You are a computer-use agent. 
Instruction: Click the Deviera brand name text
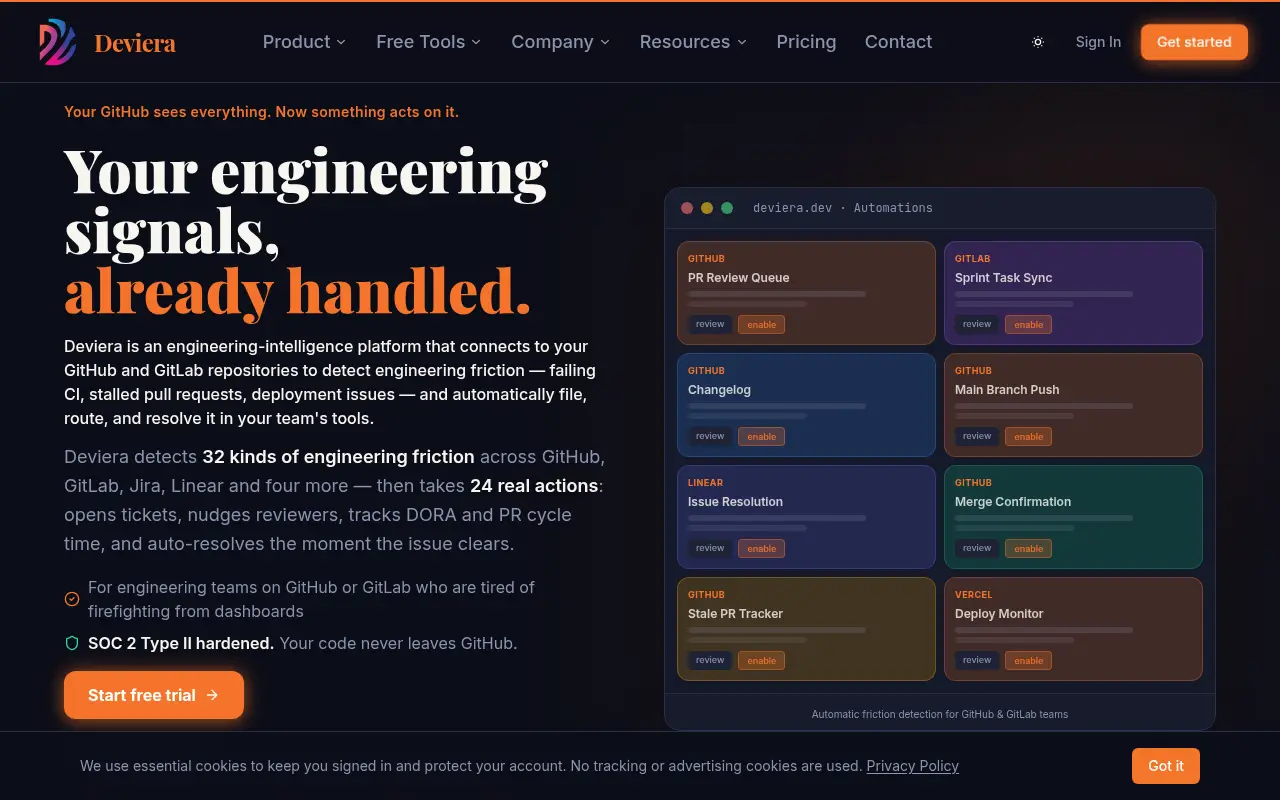(135, 43)
